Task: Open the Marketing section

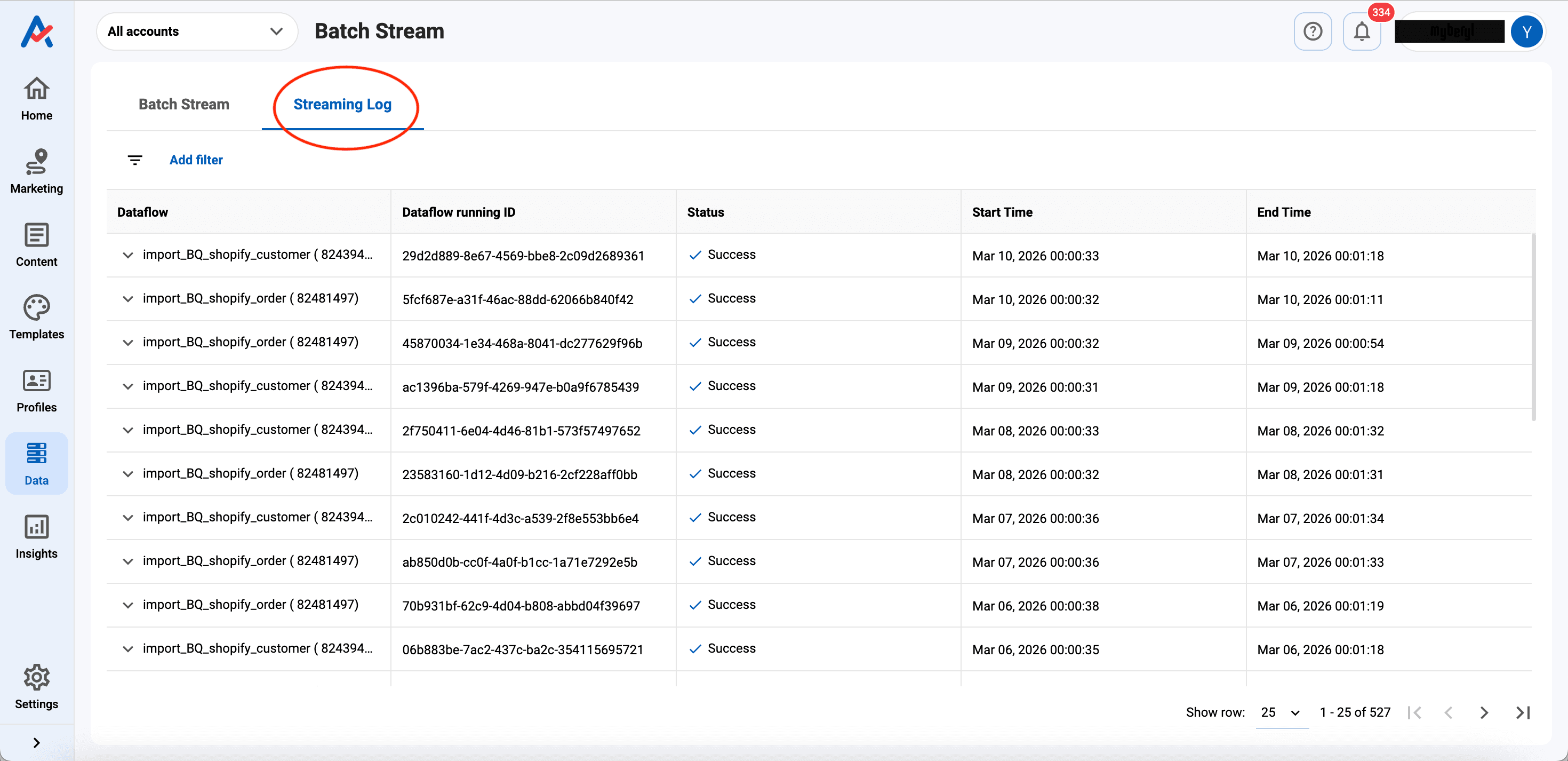Action: coord(36,171)
